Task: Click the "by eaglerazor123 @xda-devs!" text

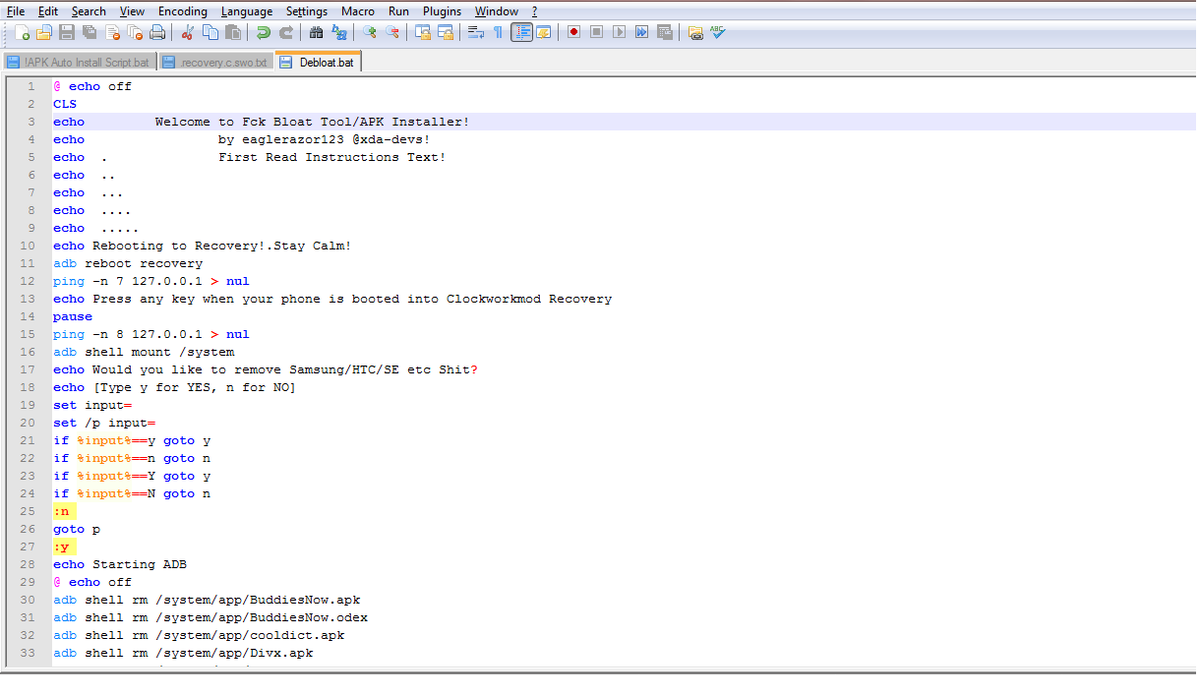Action: tap(324, 140)
